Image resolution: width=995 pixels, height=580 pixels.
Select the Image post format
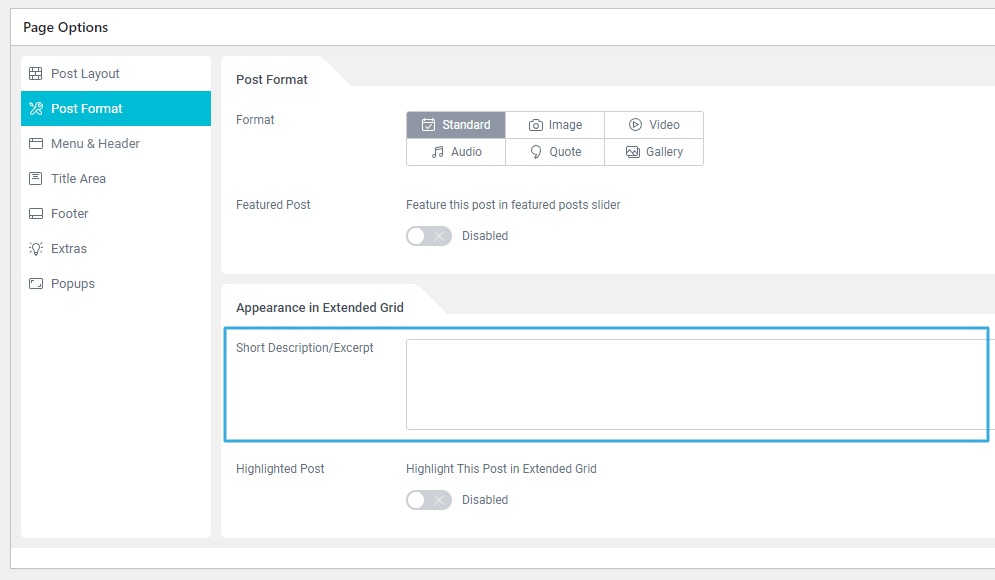[x=555, y=124]
